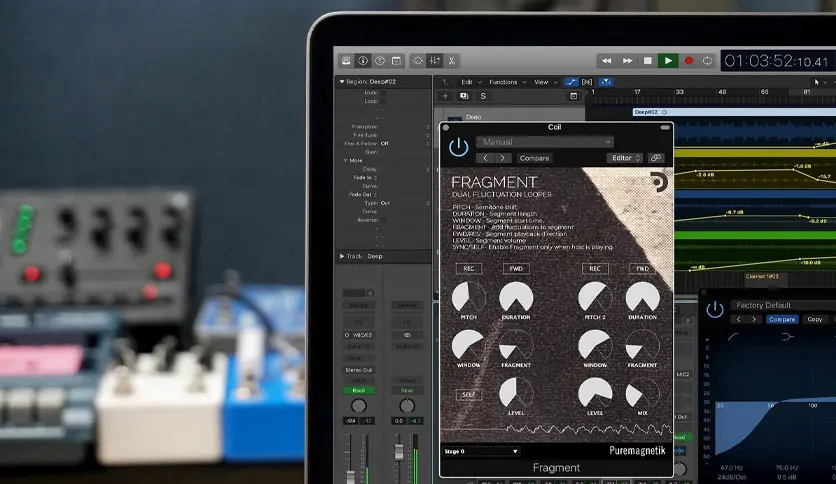Toggle the right FWD direction button
This screenshot has height=484, width=836.
point(642,269)
